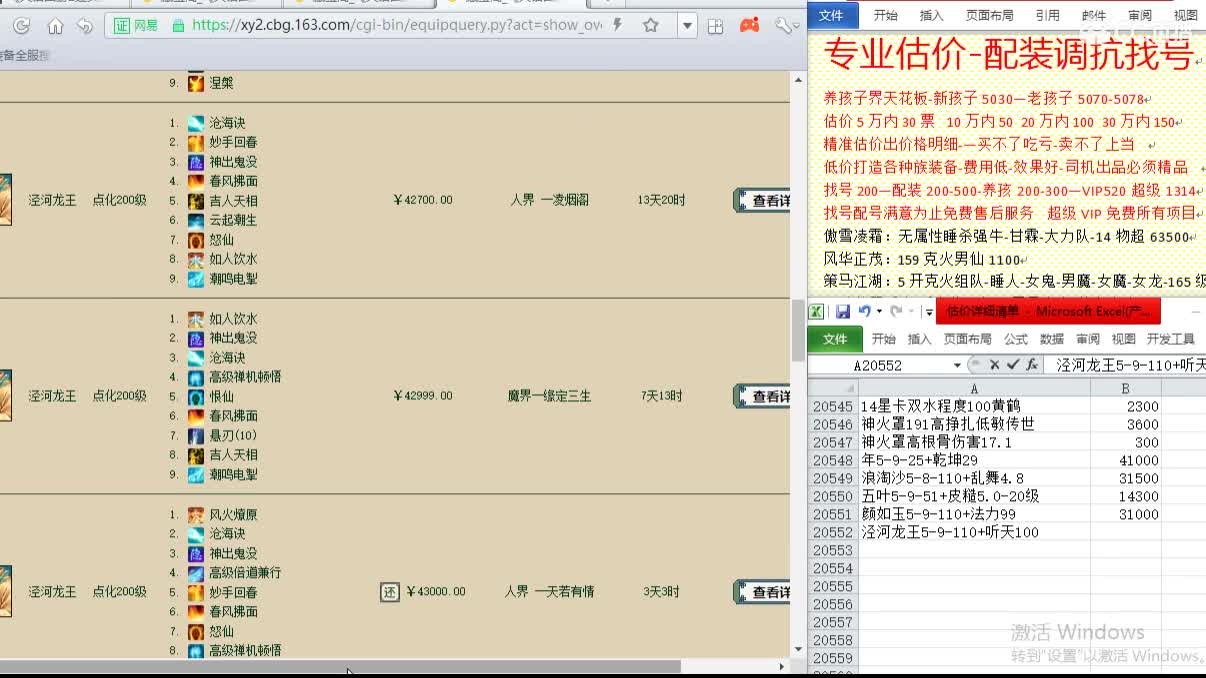Click the Excel application icon in title bar
The image size is (1206, 678).
817,311
